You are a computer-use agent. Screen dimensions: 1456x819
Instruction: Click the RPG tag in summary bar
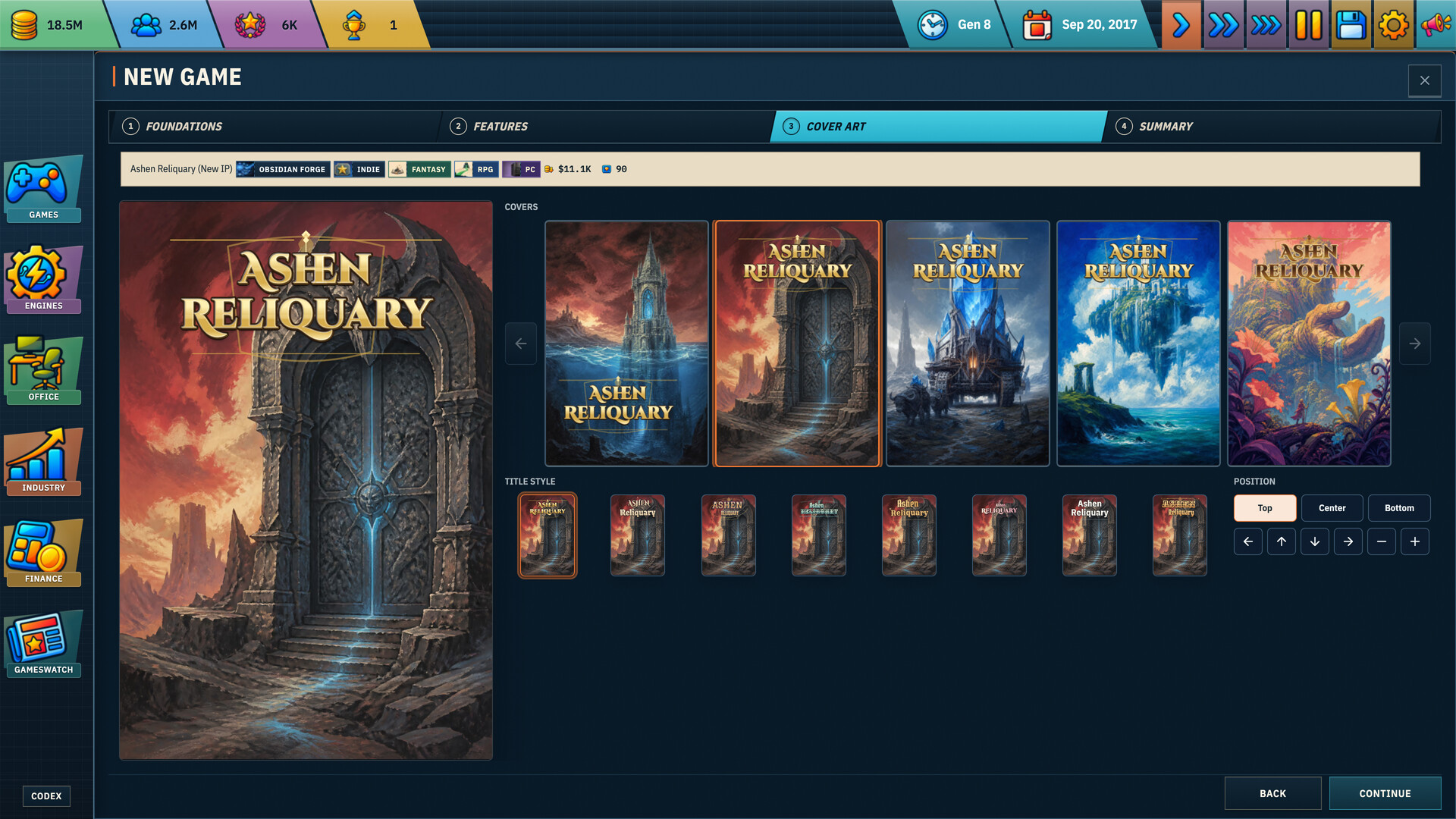pos(476,169)
